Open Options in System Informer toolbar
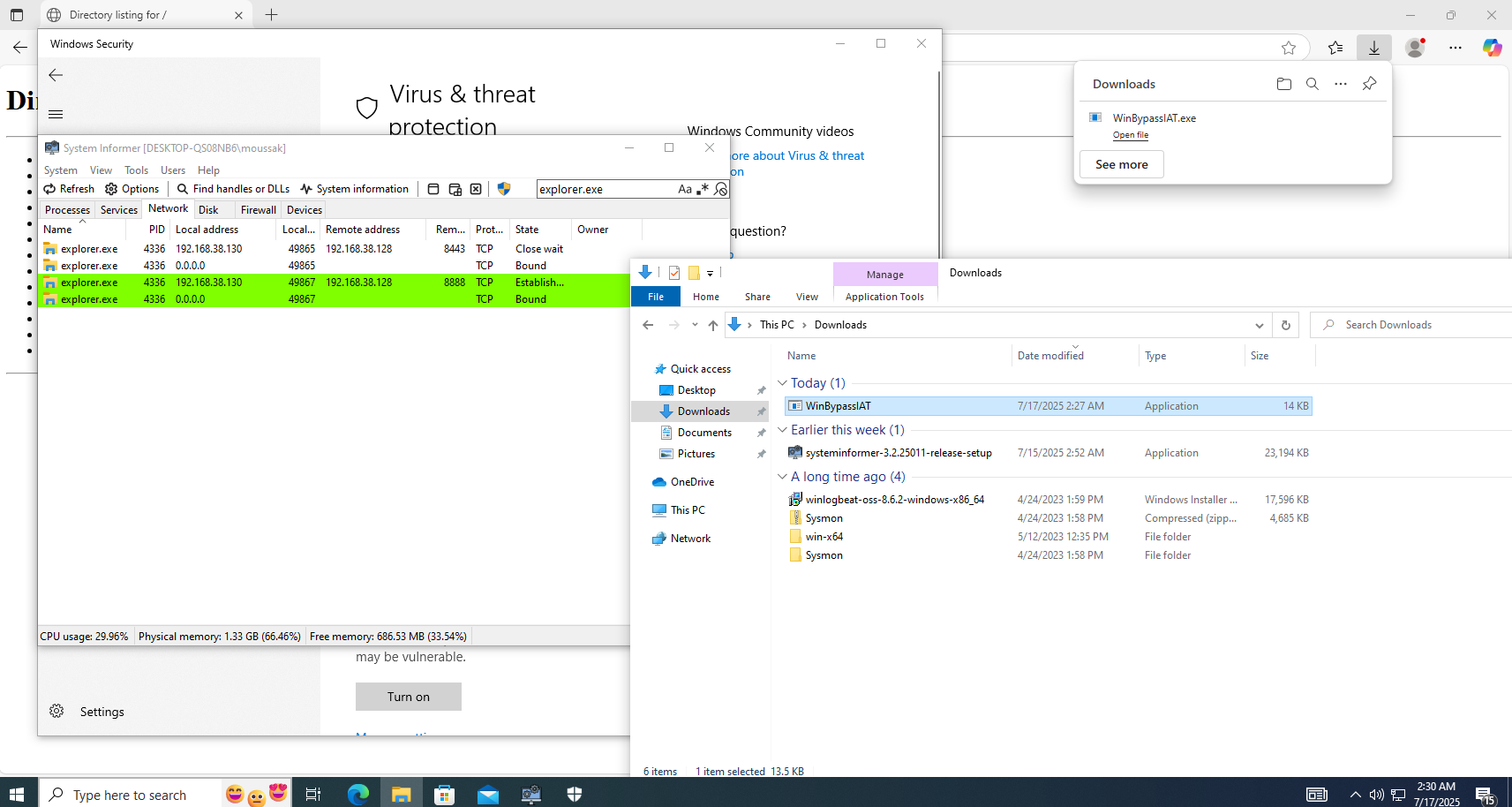 pos(132,189)
